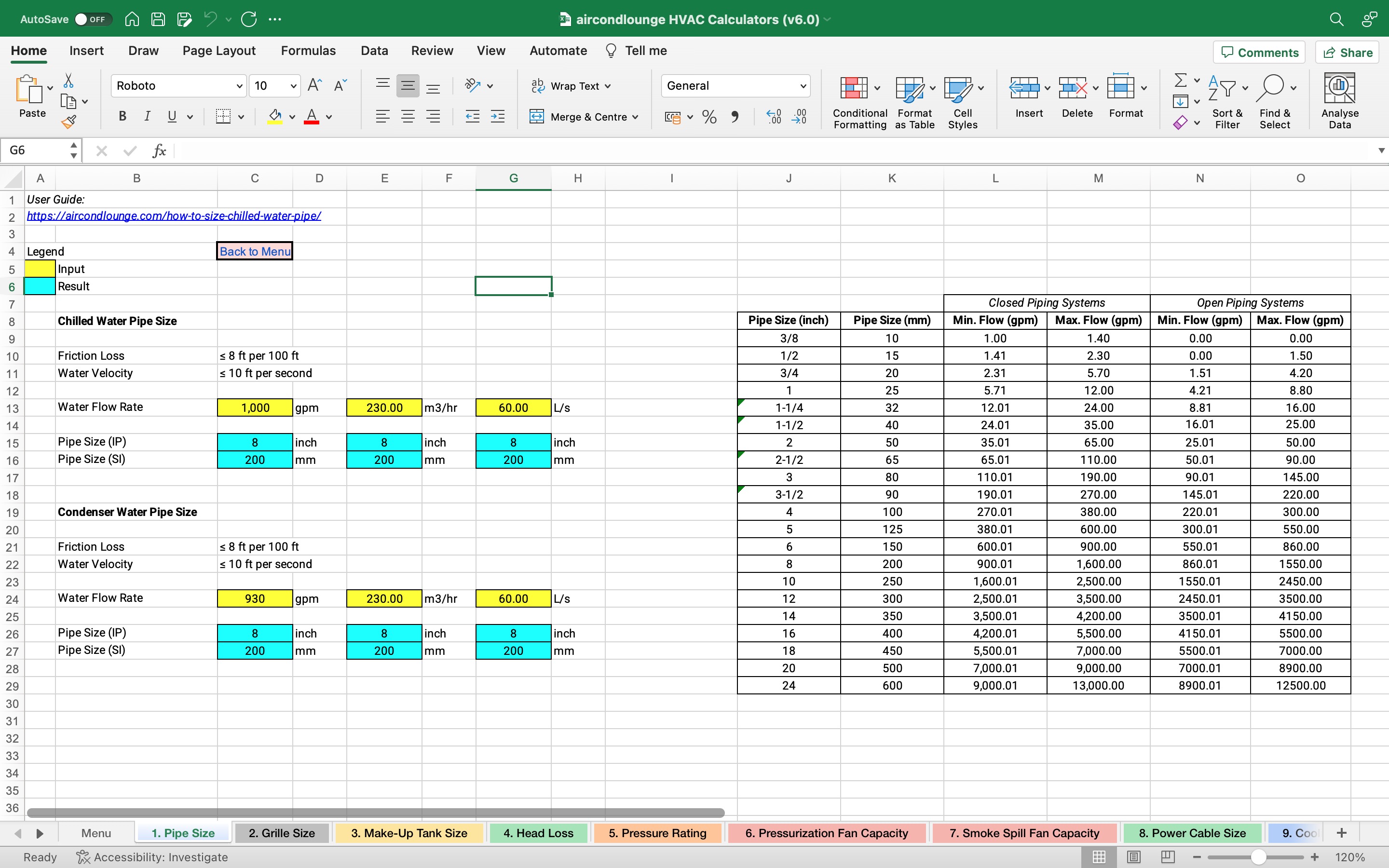Toggle Bold formatting
The height and width of the screenshot is (868, 1389).
coord(122,117)
